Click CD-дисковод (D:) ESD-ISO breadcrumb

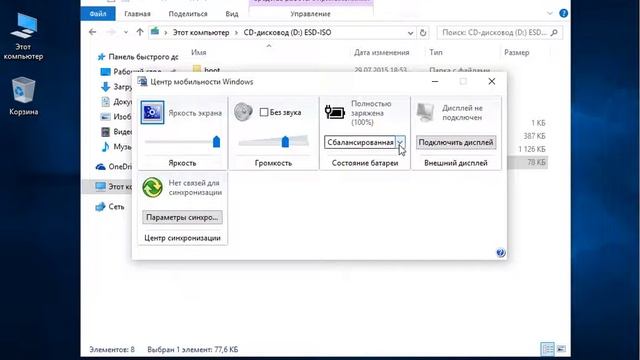[x=287, y=33]
